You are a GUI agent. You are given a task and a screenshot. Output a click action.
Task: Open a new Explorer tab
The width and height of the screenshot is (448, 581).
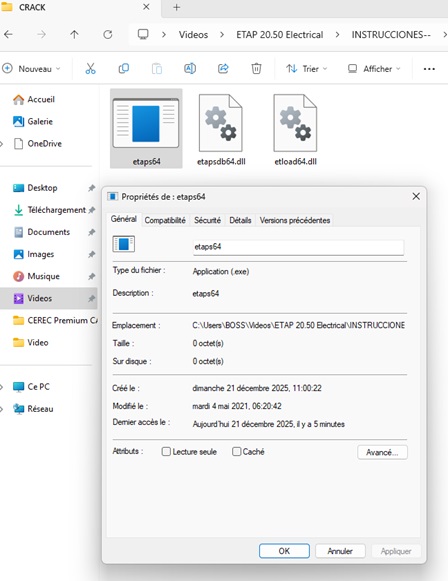176,7
